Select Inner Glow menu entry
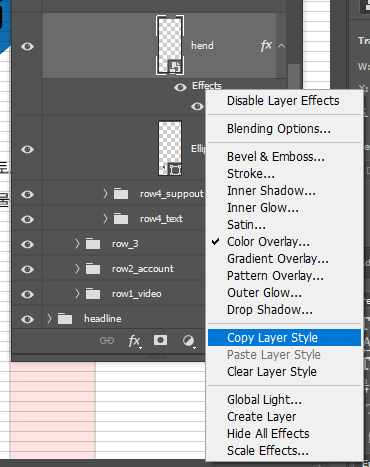This screenshot has height=467, width=370. pyautogui.click(x=284, y=208)
